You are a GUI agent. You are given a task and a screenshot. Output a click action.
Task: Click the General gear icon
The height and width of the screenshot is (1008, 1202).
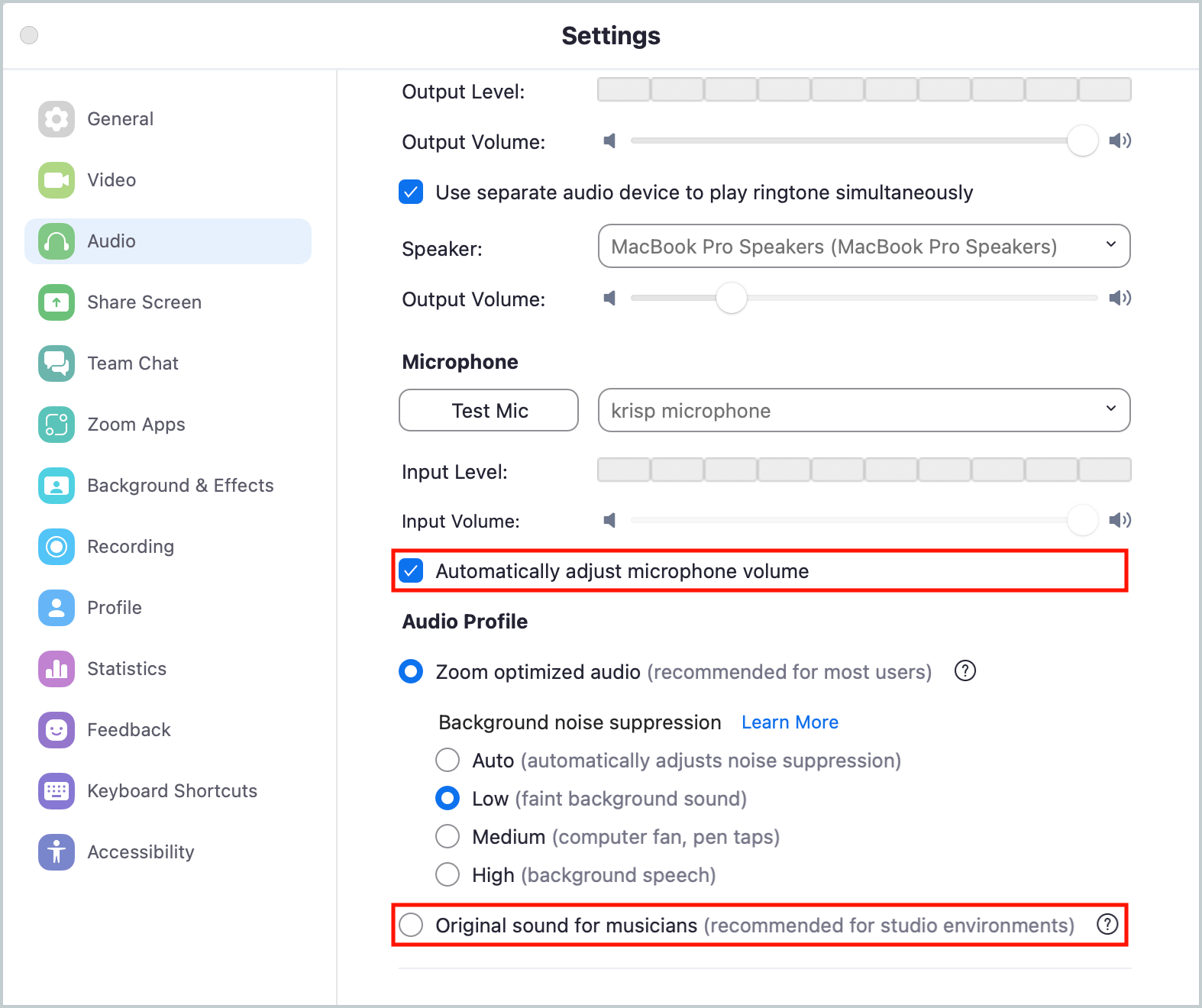tap(57, 119)
